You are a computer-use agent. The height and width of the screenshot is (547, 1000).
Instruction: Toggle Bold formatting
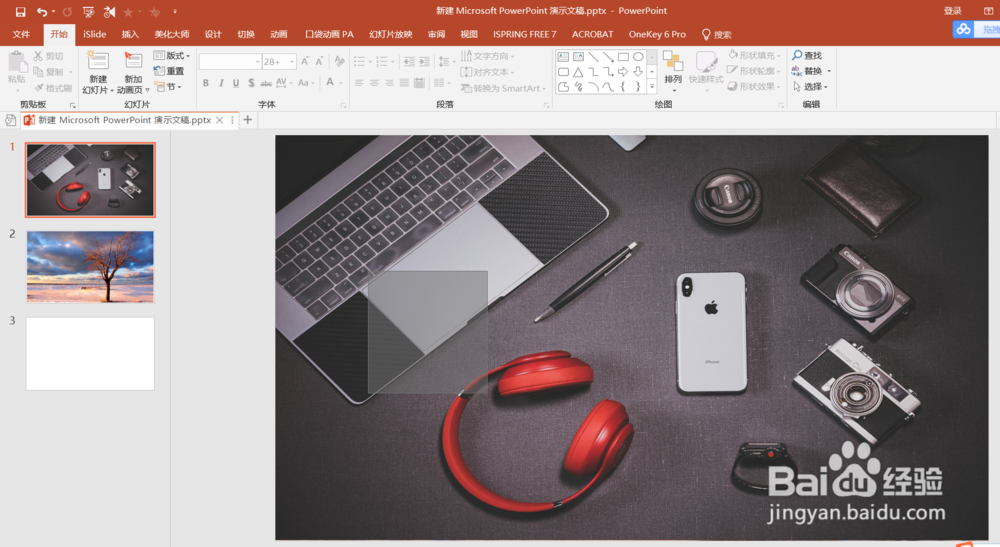(205, 83)
